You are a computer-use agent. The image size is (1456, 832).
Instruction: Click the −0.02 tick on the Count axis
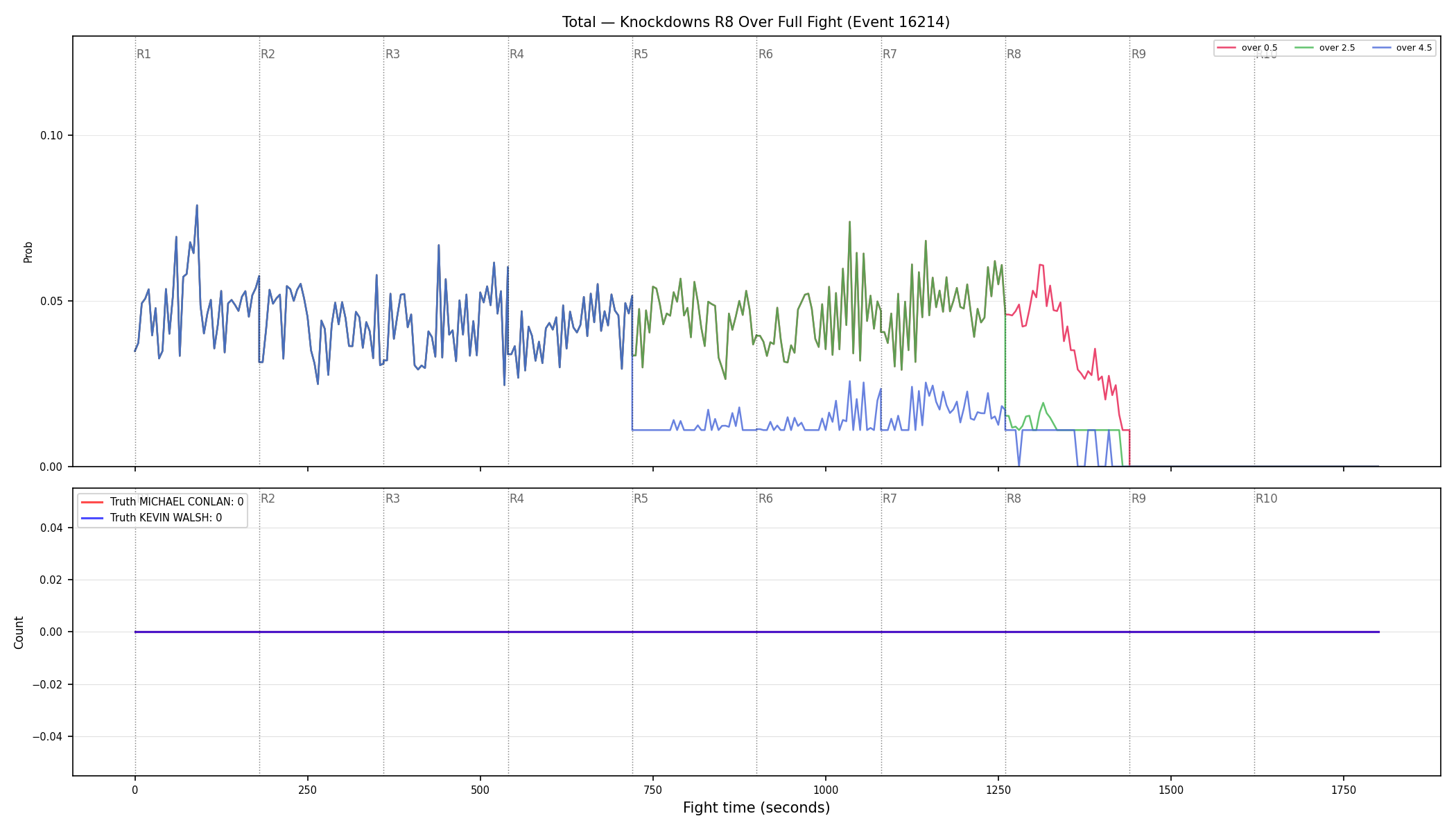[48, 684]
